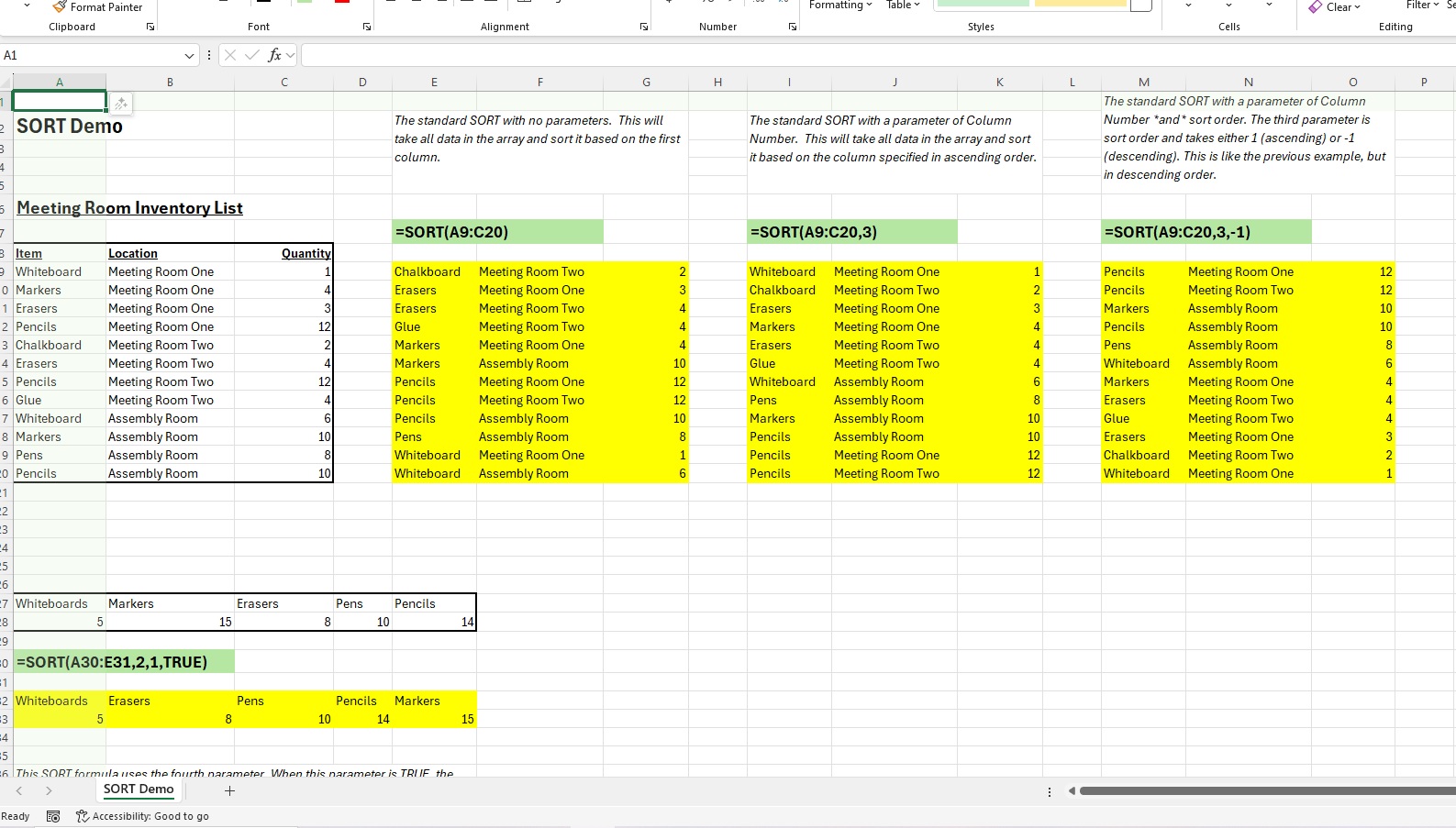Switch to the SORT Demo sheet tab
Image resolution: width=1456 pixels, height=828 pixels.
[x=138, y=789]
